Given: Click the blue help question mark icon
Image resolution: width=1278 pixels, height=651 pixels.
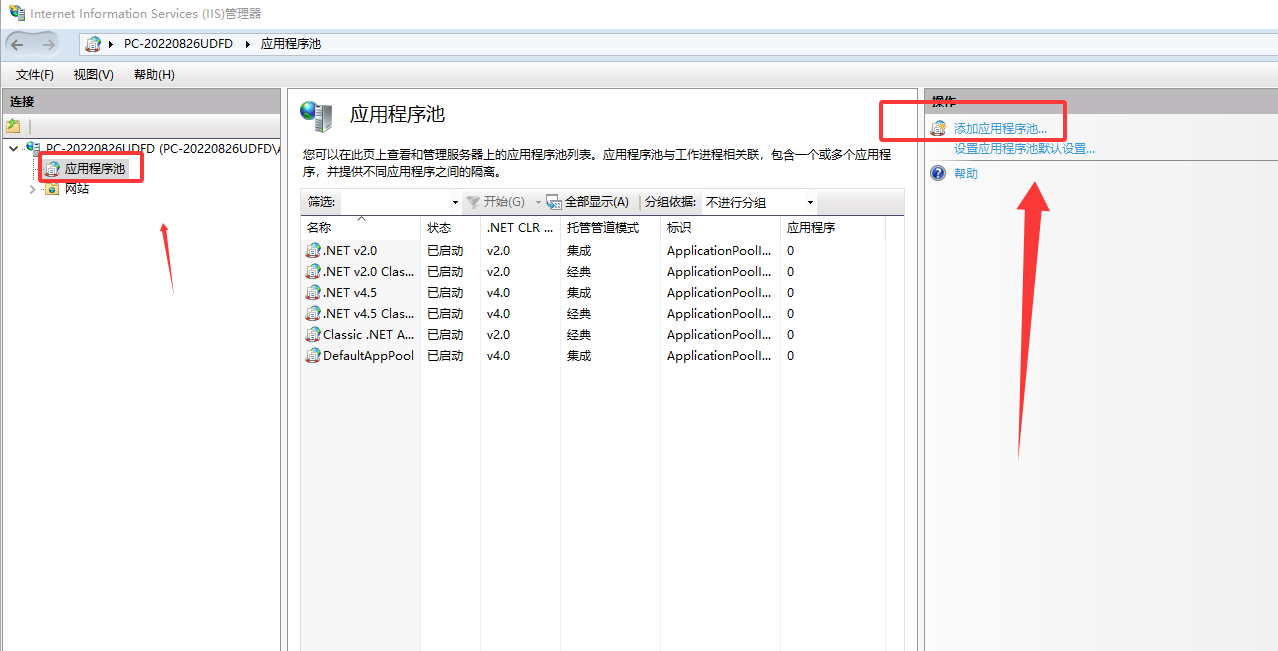Looking at the screenshot, I should [938, 173].
